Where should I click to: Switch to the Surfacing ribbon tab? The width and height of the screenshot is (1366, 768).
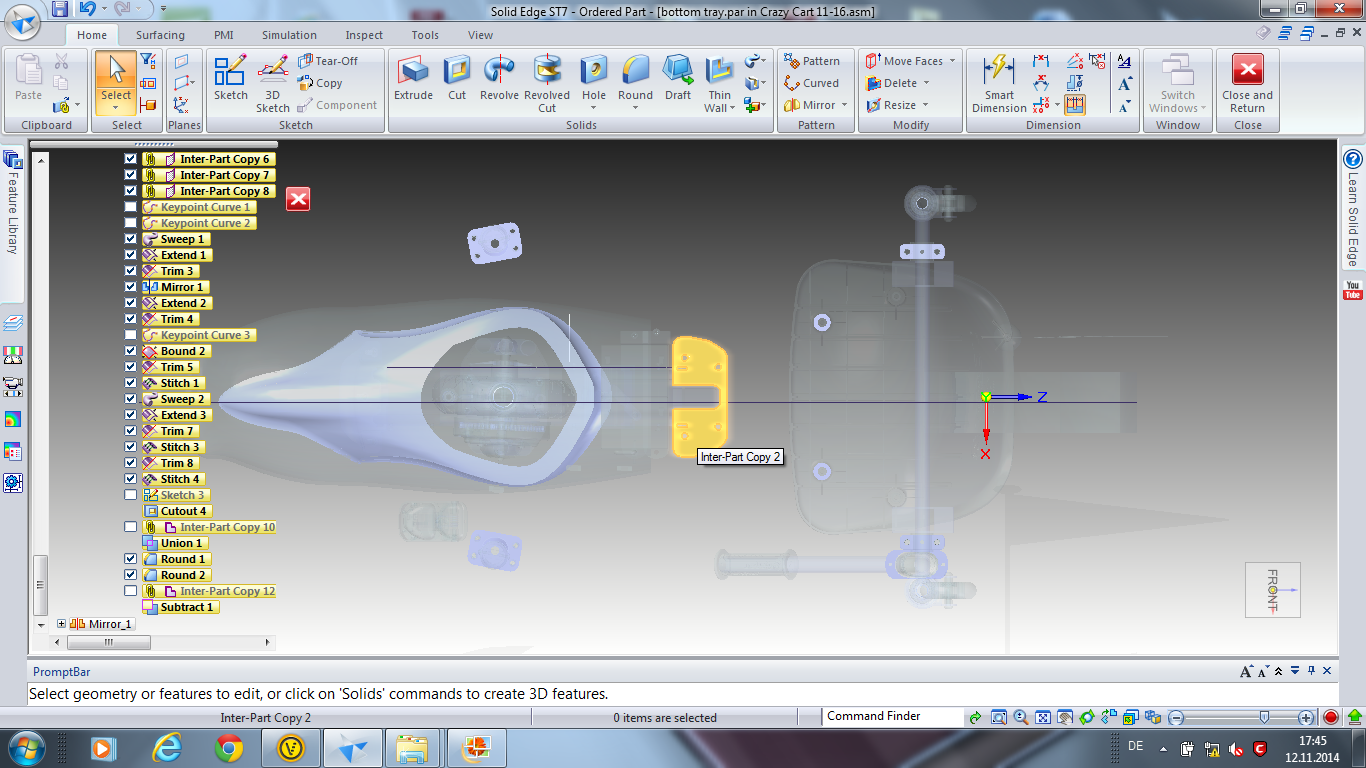click(160, 35)
